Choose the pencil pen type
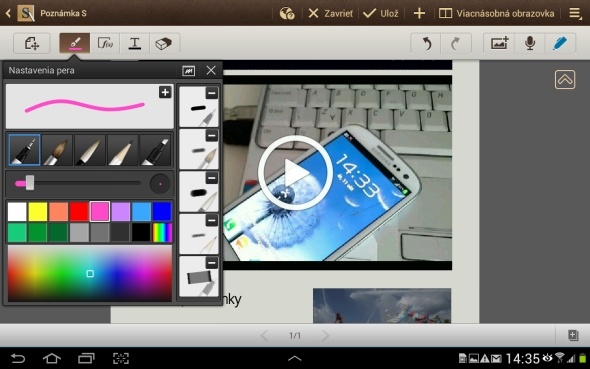Screen dimensions: 590x369 (x=122, y=150)
